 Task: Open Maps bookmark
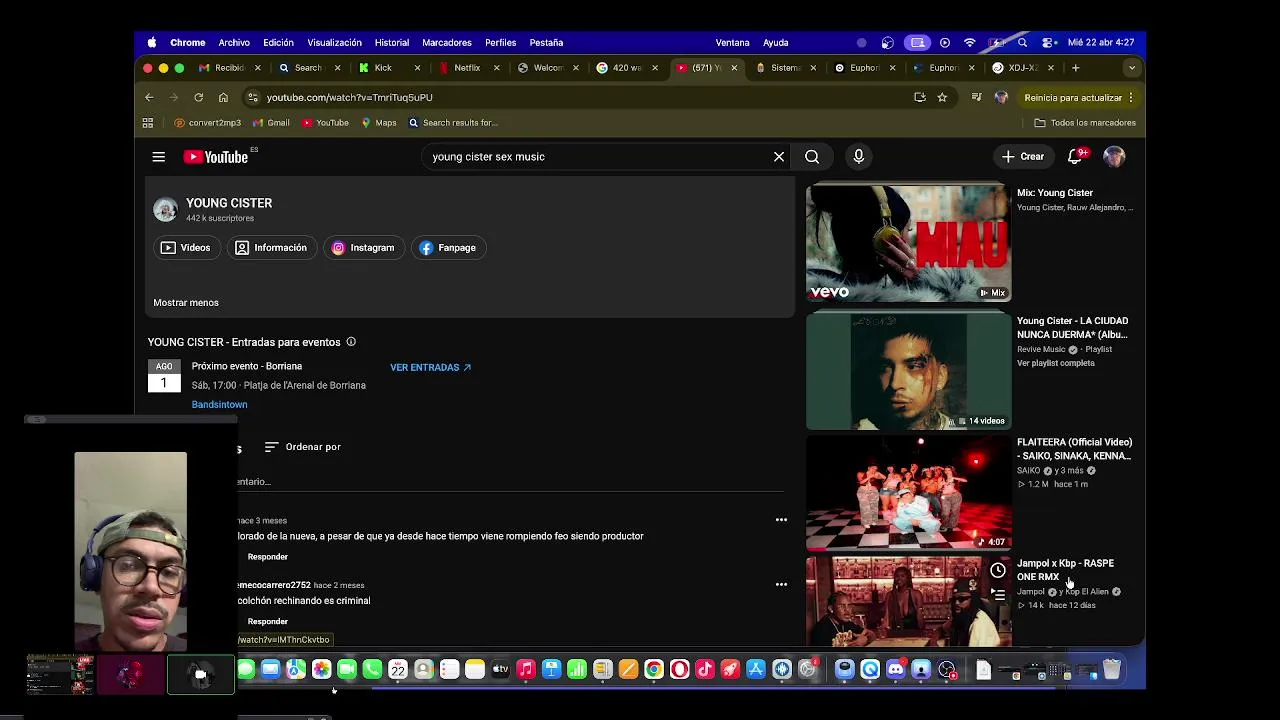click(379, 123)
